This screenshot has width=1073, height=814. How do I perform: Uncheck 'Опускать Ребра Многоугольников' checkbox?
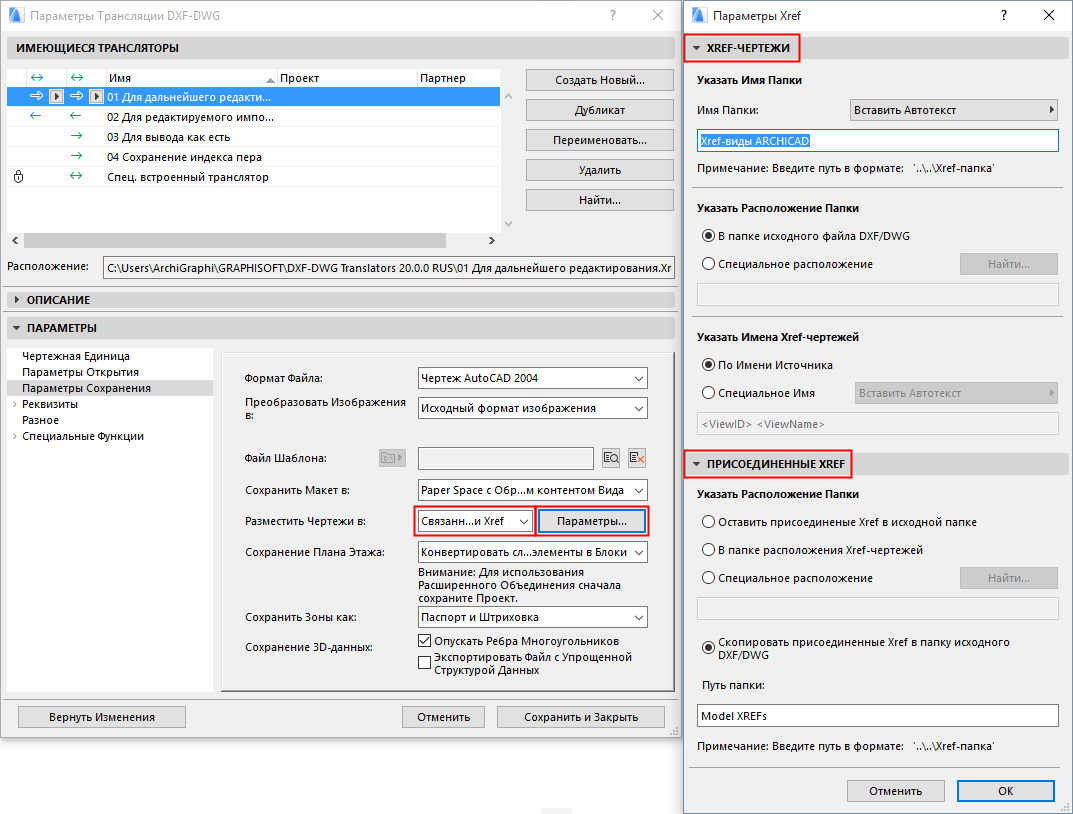coord(424,641)
